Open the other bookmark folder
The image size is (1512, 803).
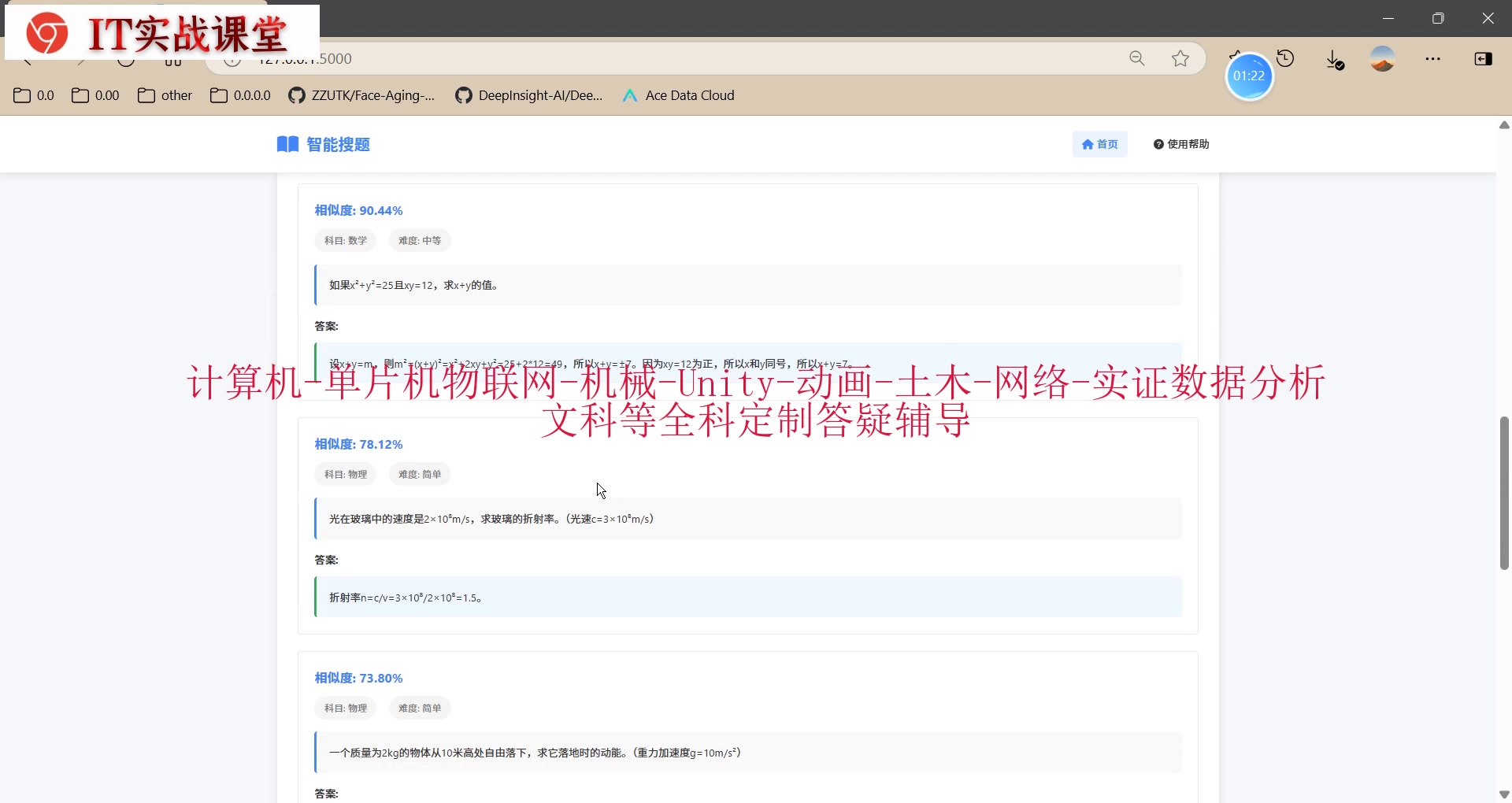click(x=165, y=95)
